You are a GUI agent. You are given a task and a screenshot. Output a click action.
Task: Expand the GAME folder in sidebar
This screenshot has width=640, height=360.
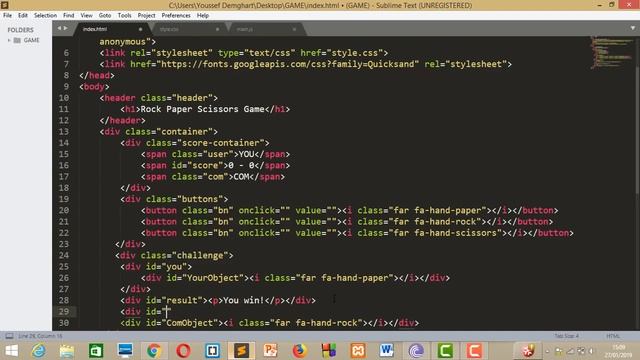(x=9, y=40)
